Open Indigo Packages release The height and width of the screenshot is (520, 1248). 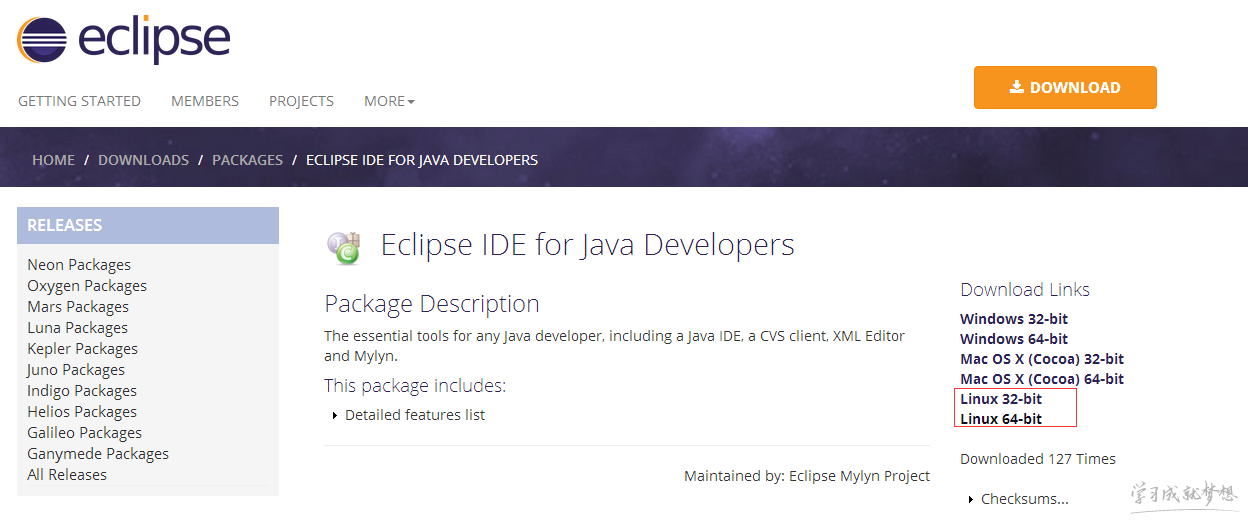pyautogui.click(x=82, y=391)
